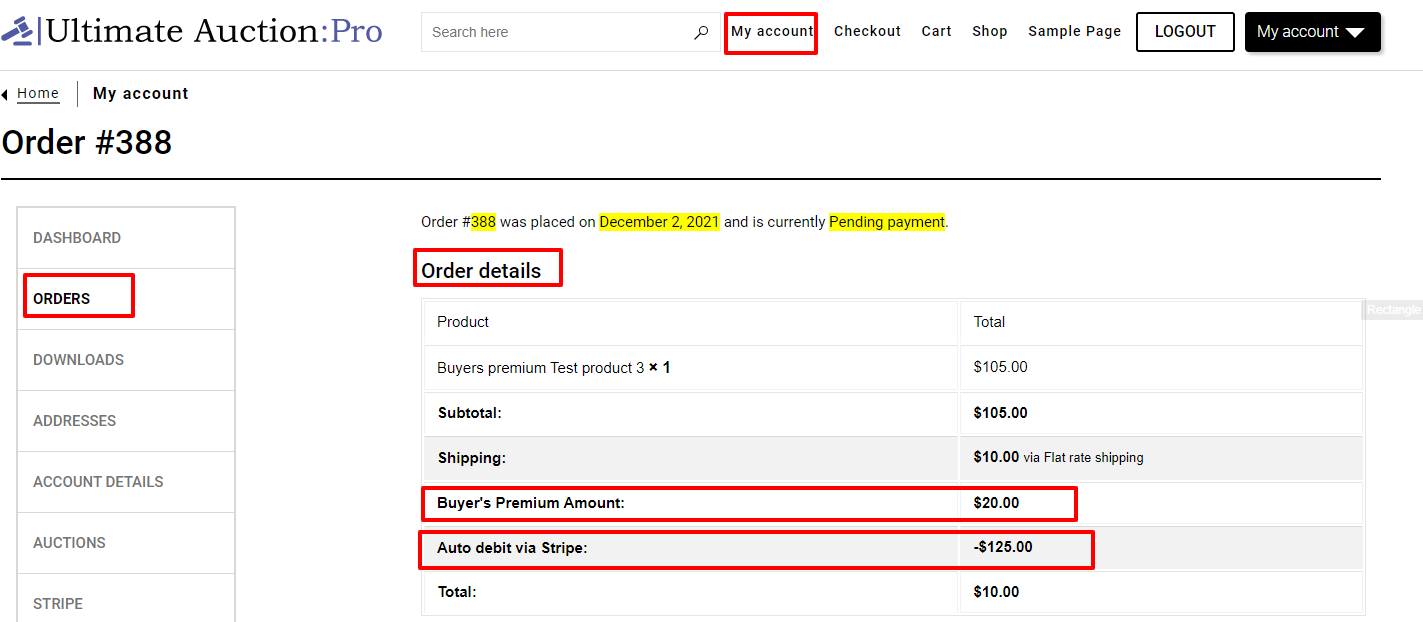Go to the Checkout page
Screen dimensions: 1423x622
point(867,31)
